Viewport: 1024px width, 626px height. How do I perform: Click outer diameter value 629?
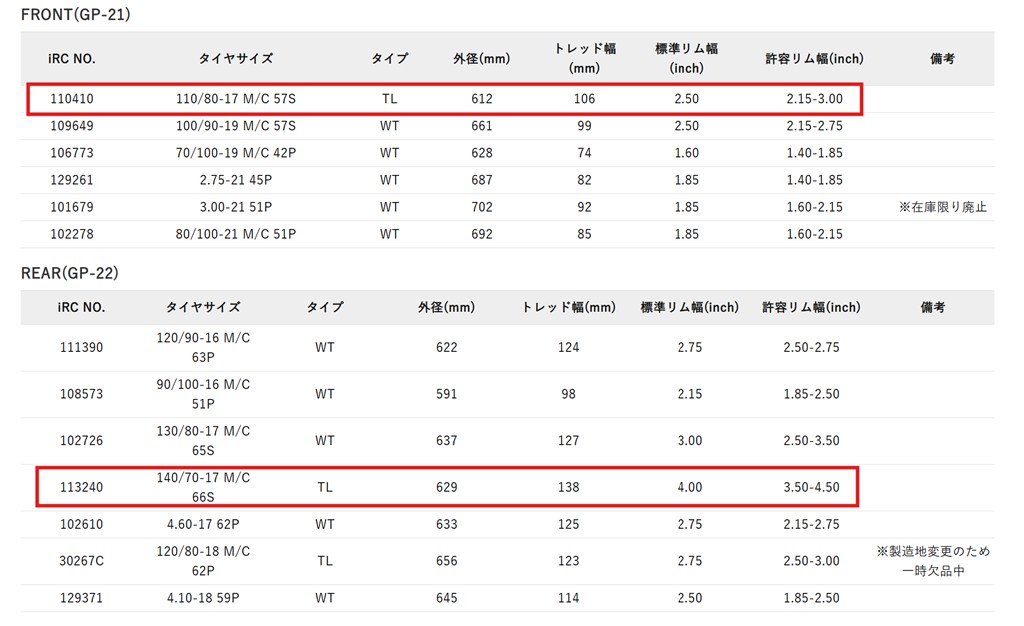(447, 487)
